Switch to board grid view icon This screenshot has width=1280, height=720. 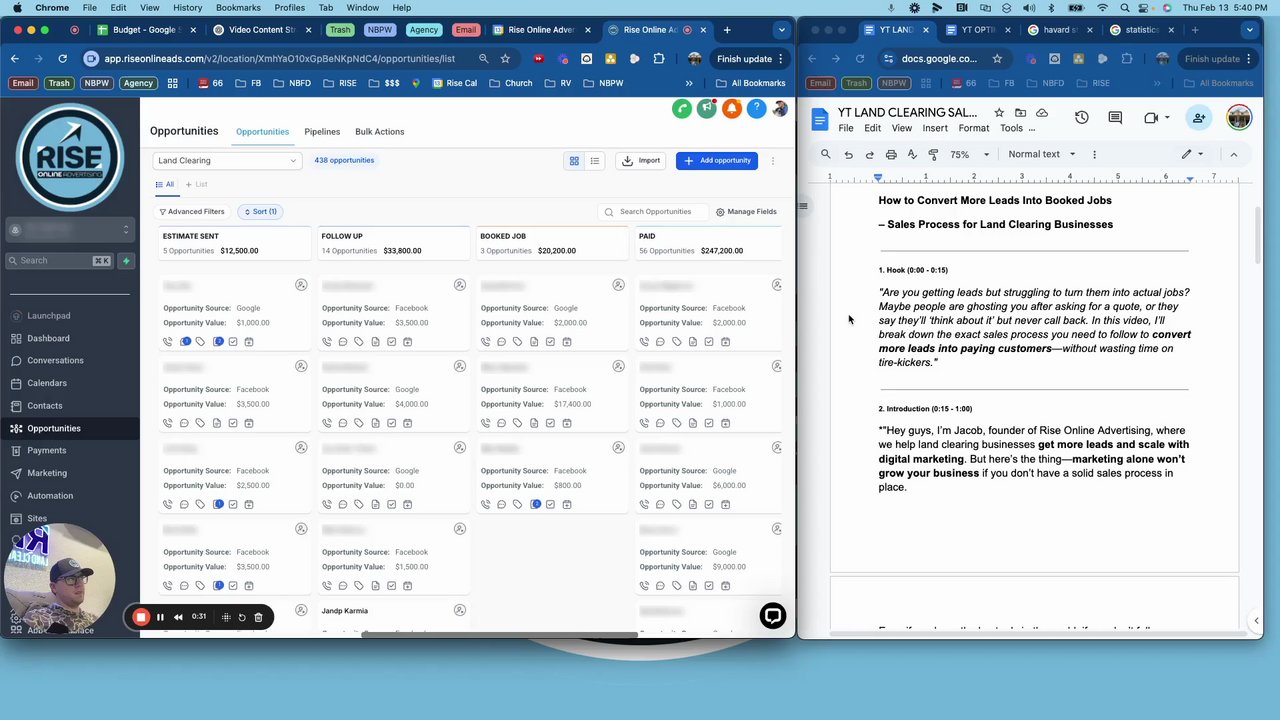(574, 161)
